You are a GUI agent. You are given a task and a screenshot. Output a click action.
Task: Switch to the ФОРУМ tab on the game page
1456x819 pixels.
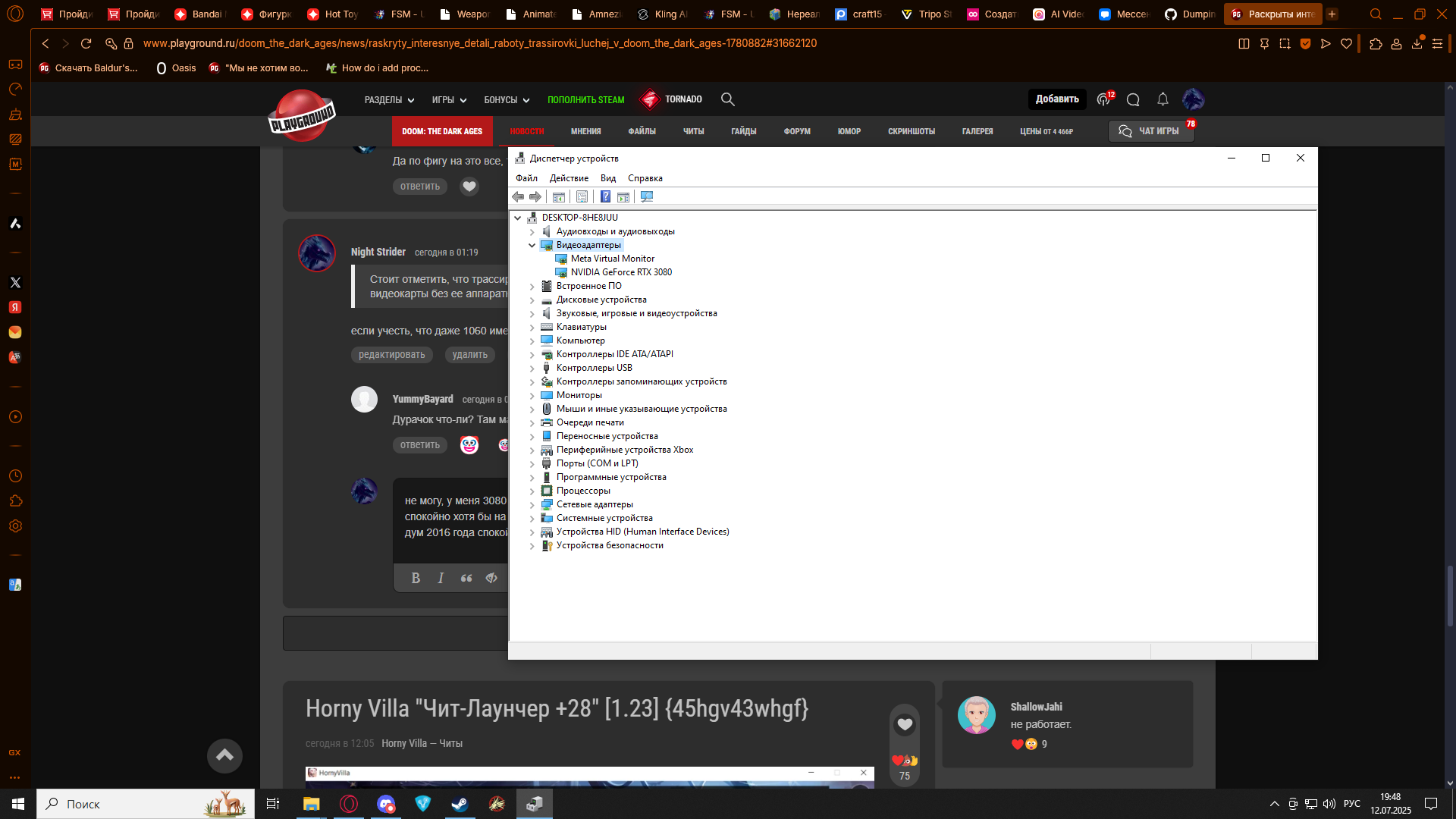(797, 131)
